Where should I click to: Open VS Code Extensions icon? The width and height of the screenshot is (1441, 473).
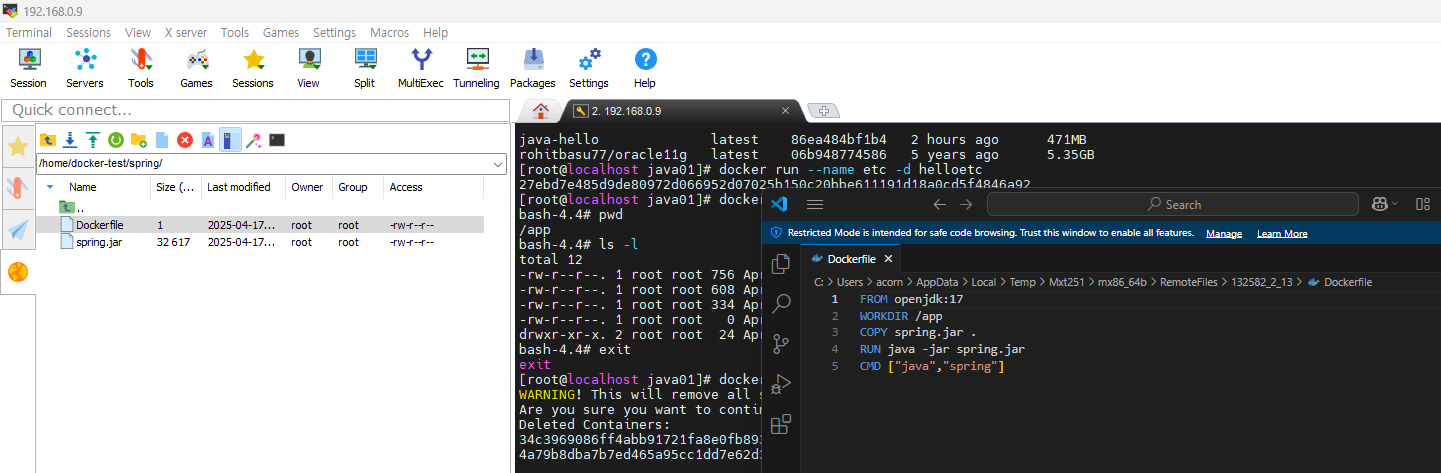(782, 423)
